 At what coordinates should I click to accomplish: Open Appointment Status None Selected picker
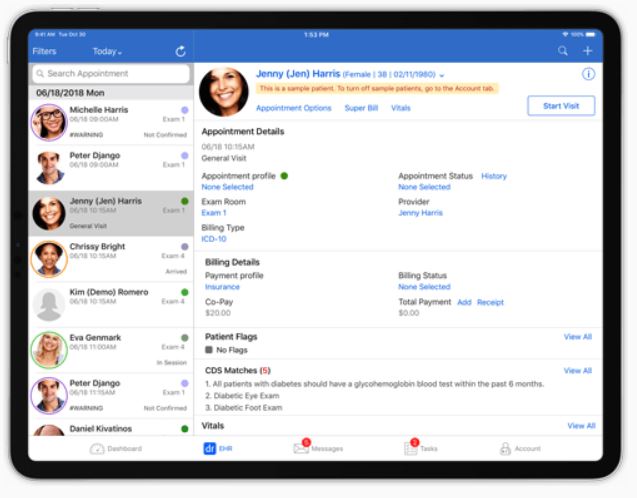424,187
